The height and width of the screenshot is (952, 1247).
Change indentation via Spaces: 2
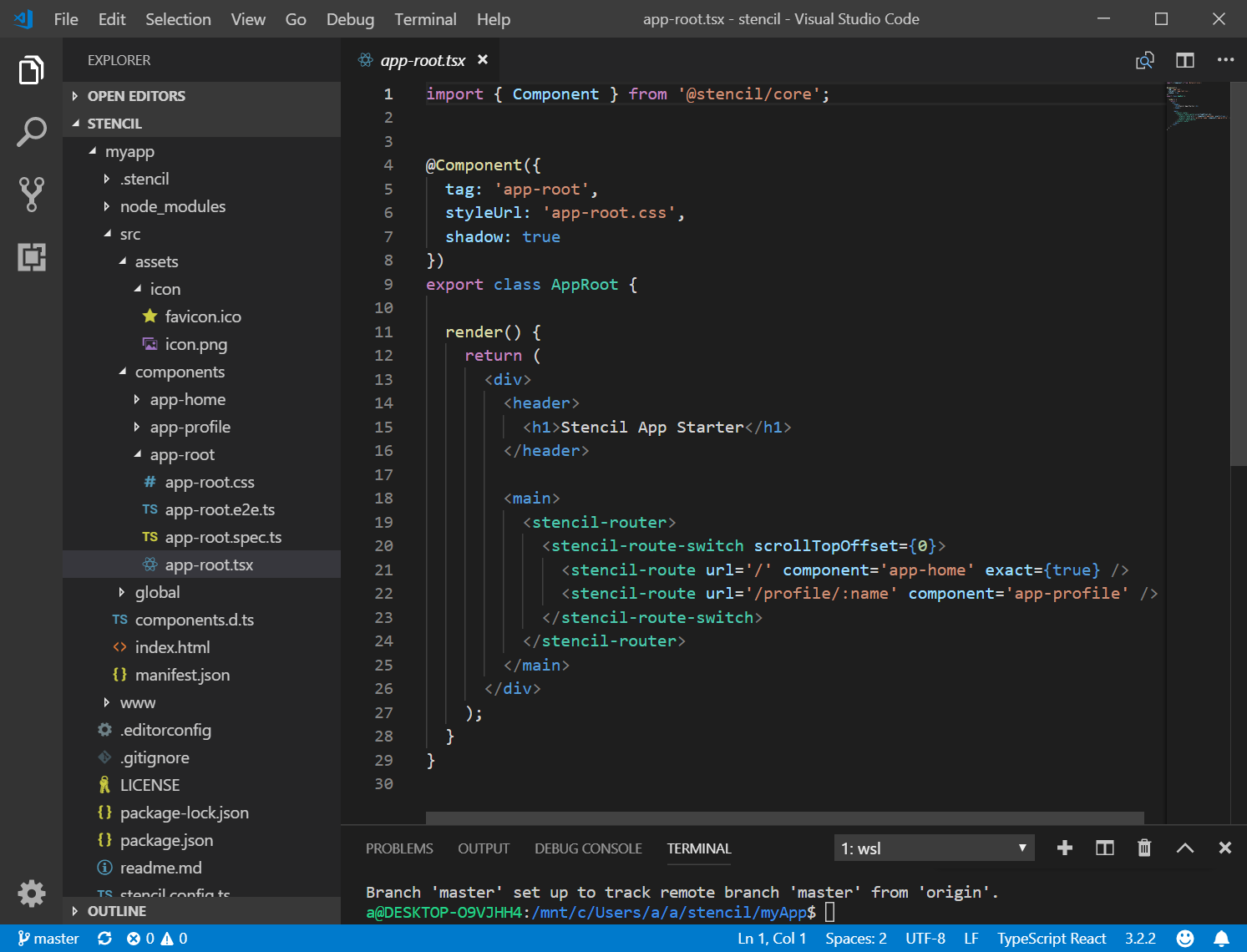pos(856,939)
